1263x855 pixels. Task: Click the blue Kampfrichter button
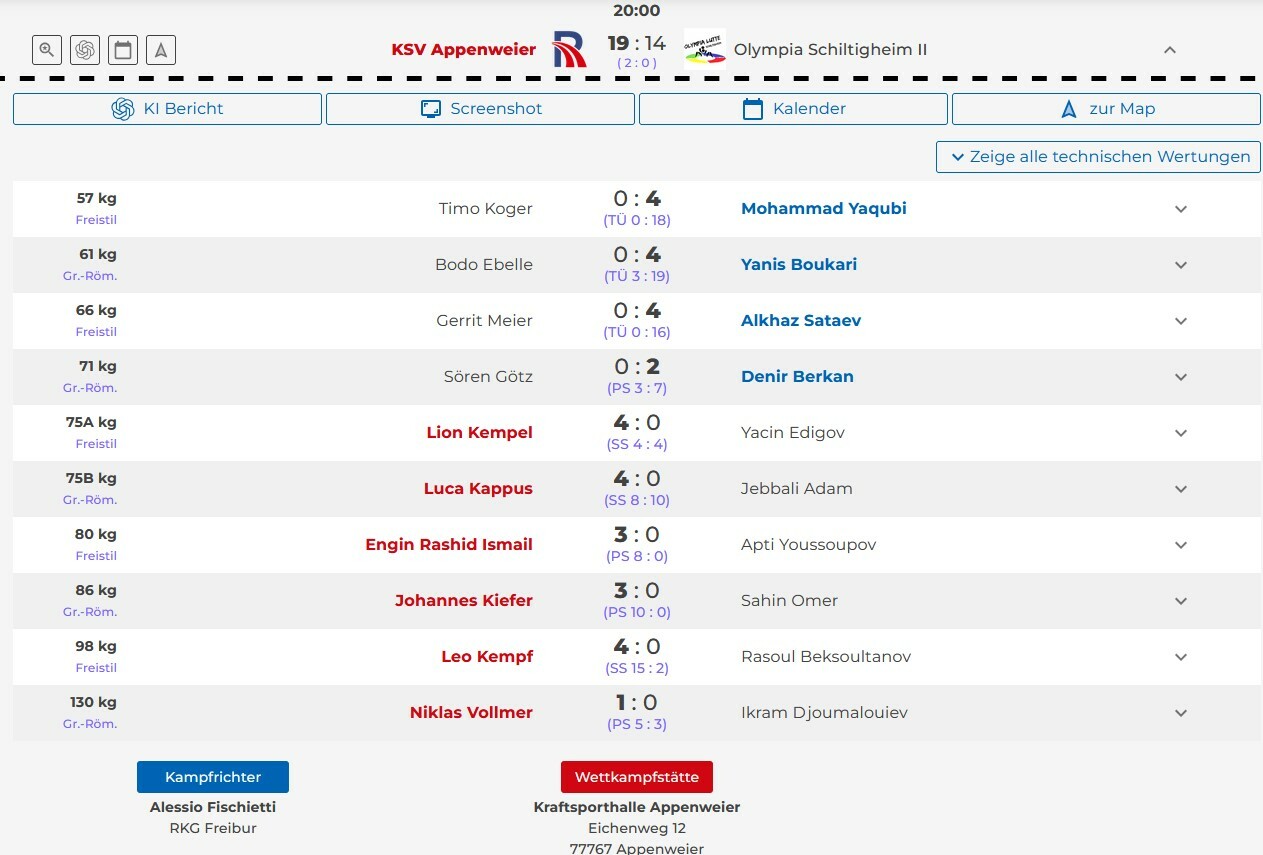(x=213, y=777)
